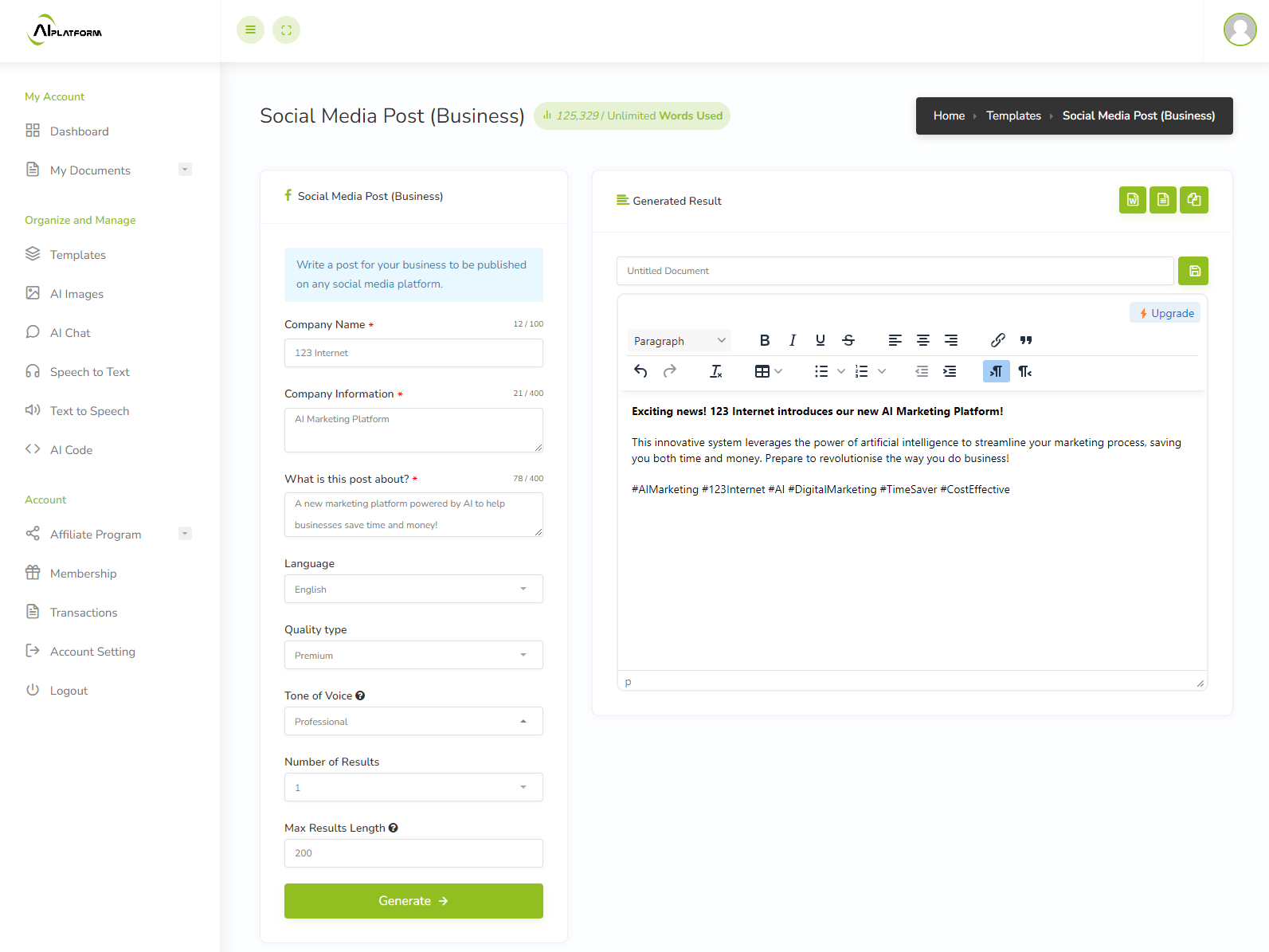
Task: Apply italic formatting in editor
Action: (x=793, y=340)
